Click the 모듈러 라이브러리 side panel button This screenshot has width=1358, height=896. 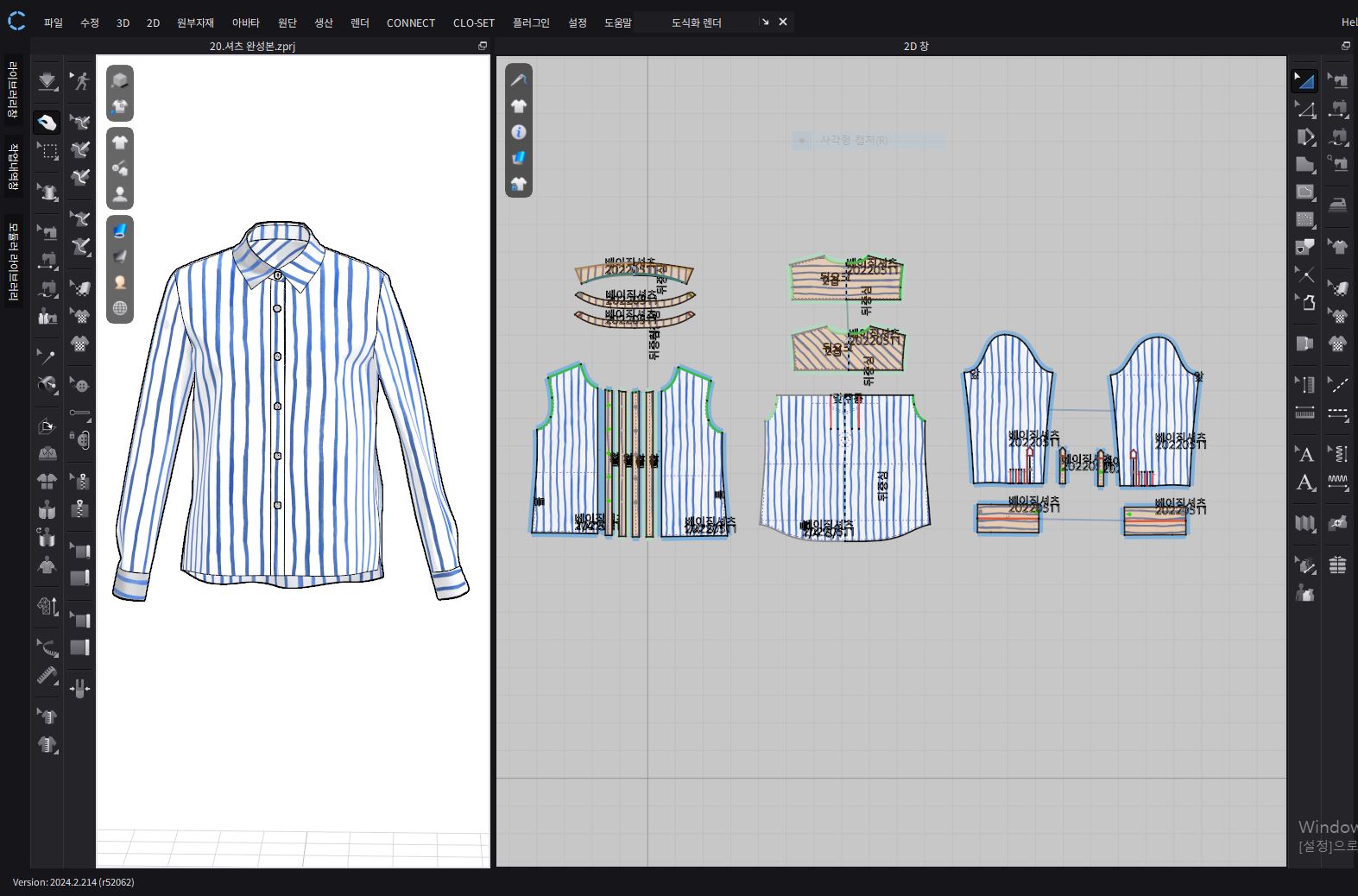click(x=13, y=262)
